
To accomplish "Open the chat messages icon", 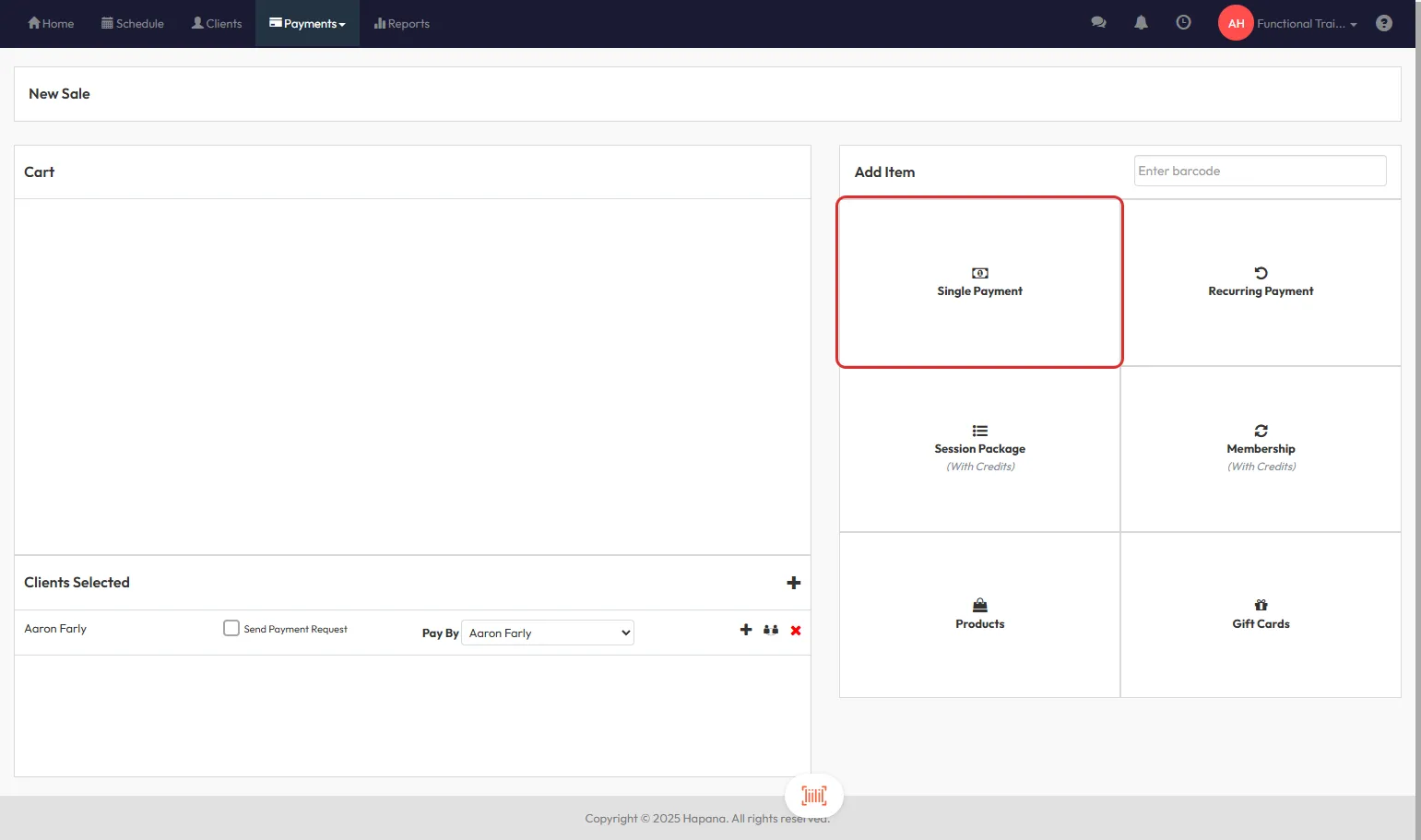I will point(1098,23).
